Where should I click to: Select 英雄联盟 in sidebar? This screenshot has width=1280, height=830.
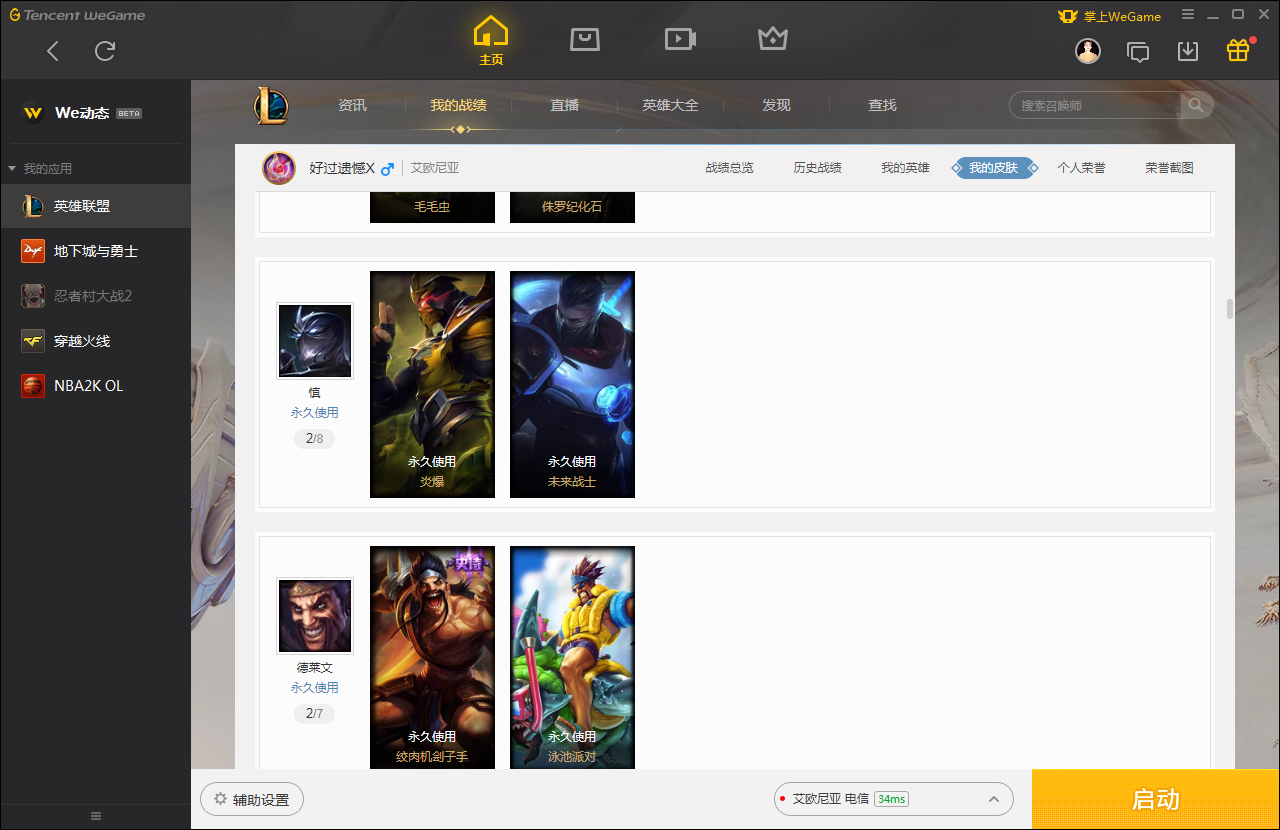(95, 206)
